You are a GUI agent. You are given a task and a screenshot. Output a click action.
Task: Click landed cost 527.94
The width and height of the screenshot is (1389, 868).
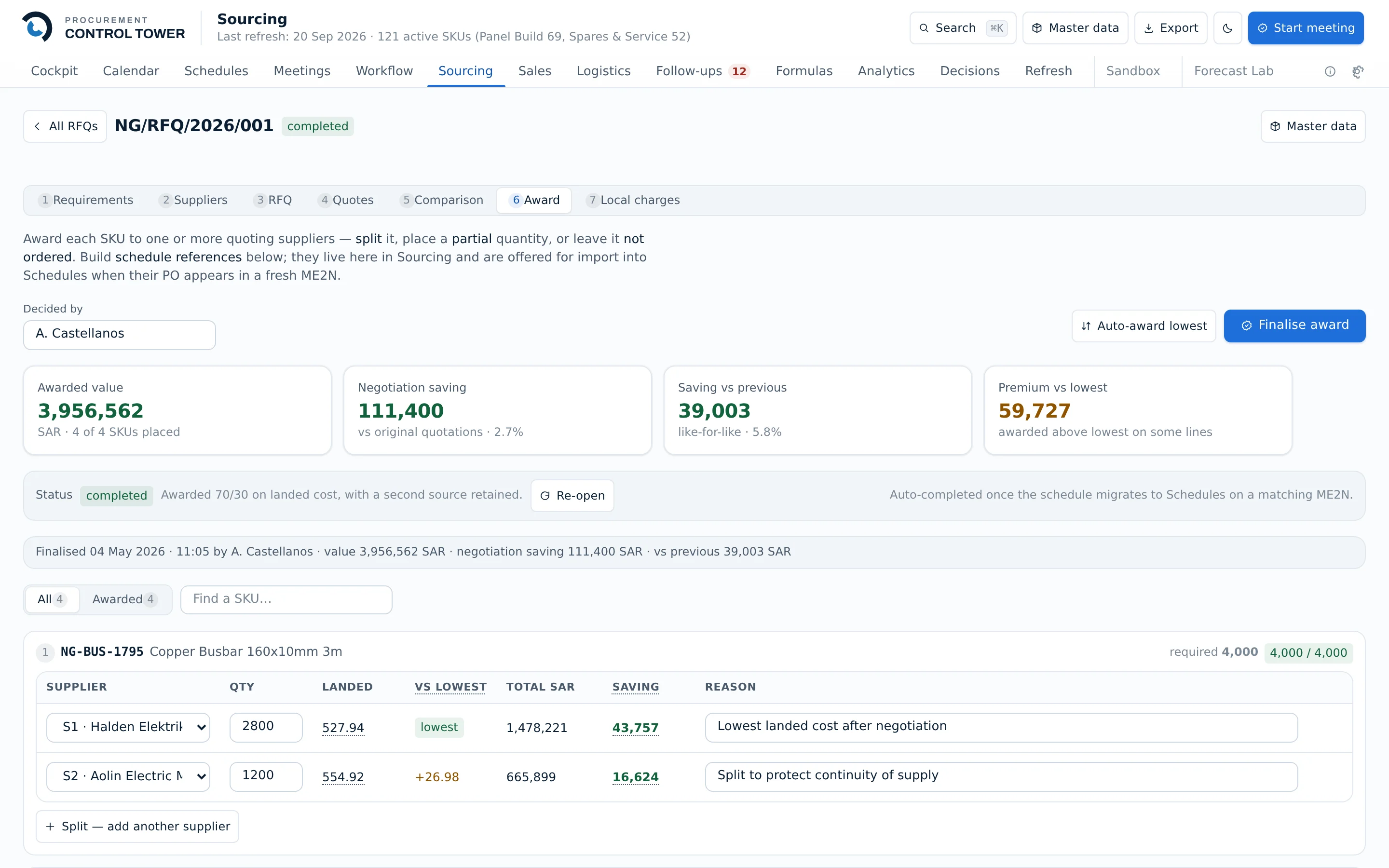click(342, 728)
